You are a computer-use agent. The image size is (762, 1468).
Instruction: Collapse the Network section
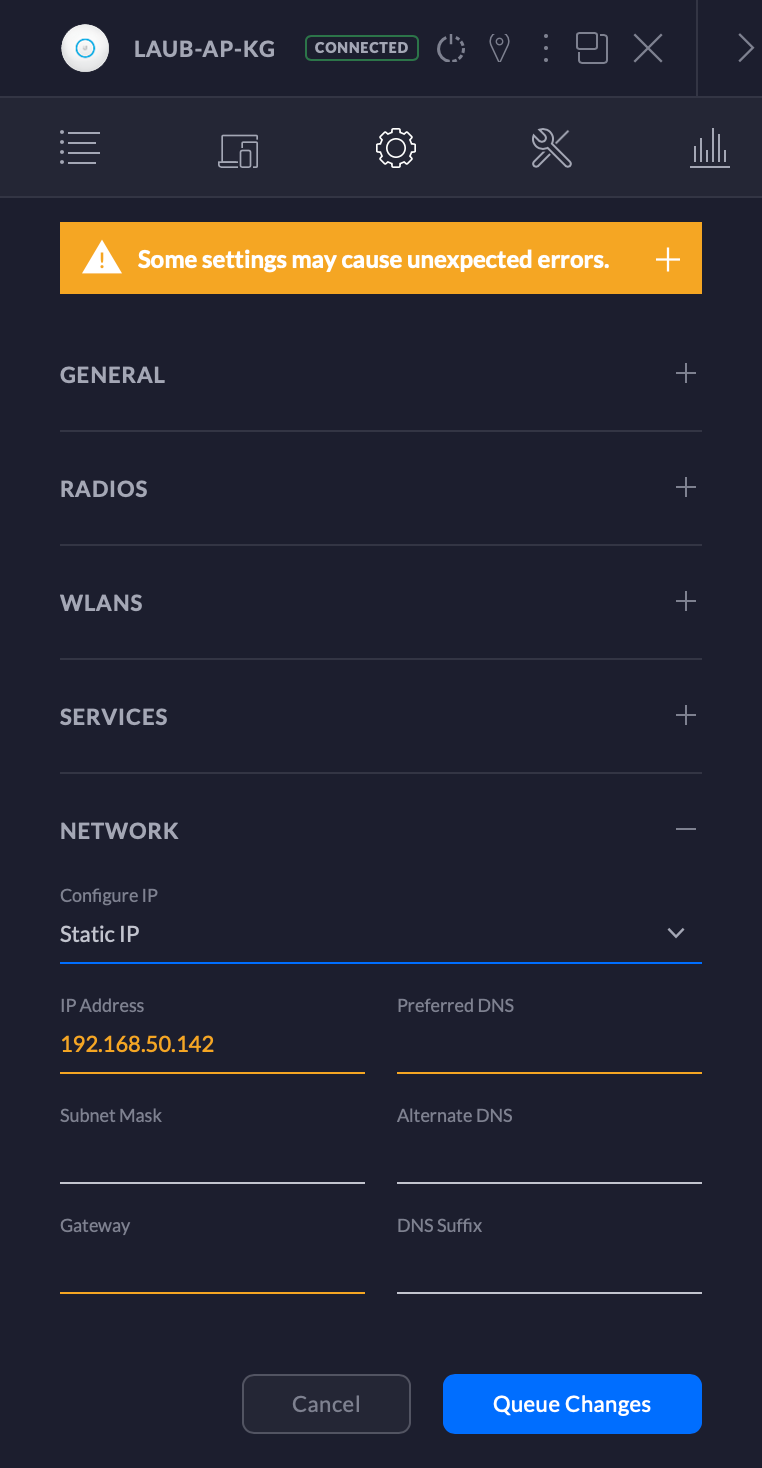685,830
